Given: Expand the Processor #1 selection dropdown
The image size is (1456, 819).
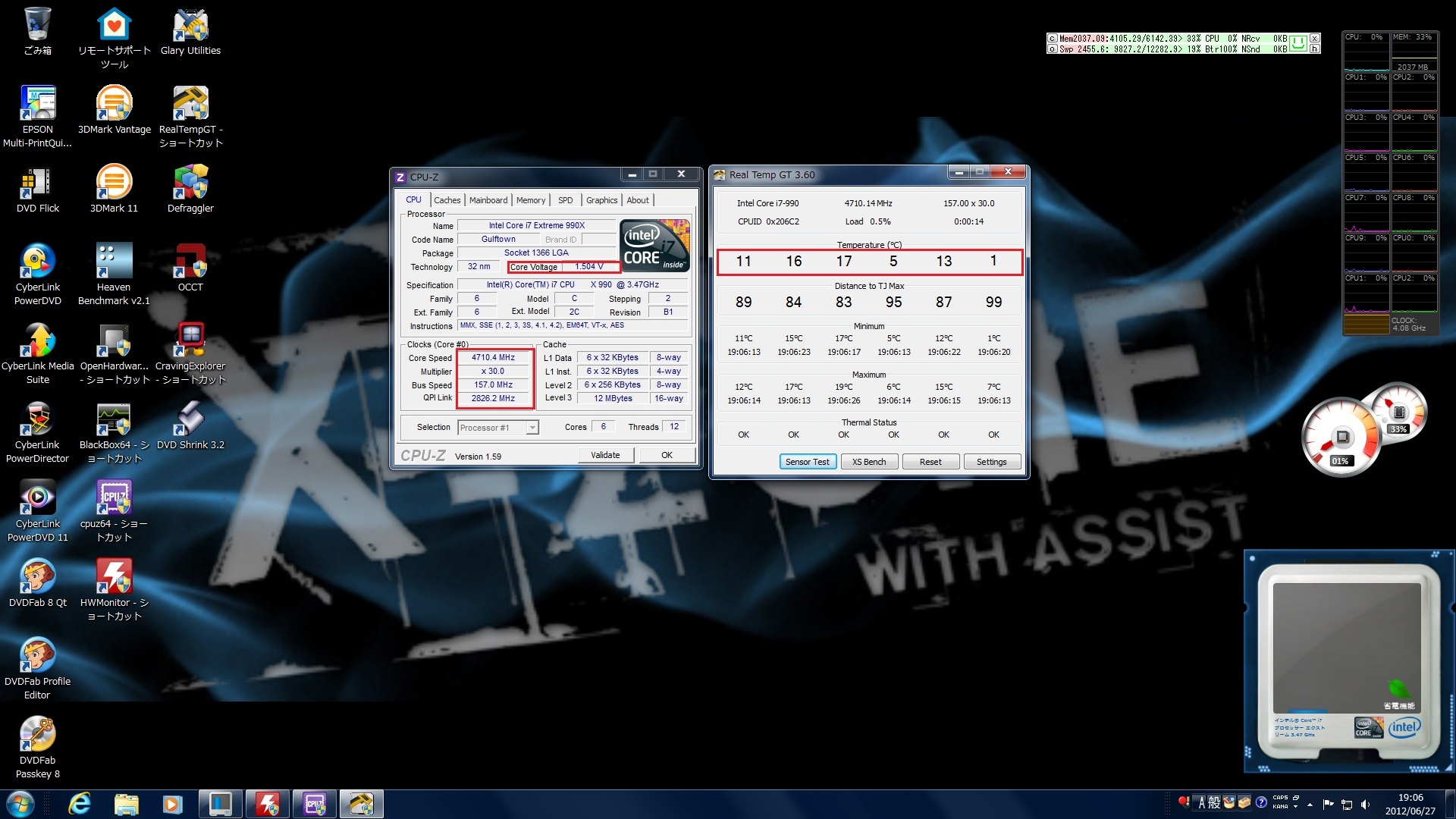Looking at the screenshot, I should (532, 428).
